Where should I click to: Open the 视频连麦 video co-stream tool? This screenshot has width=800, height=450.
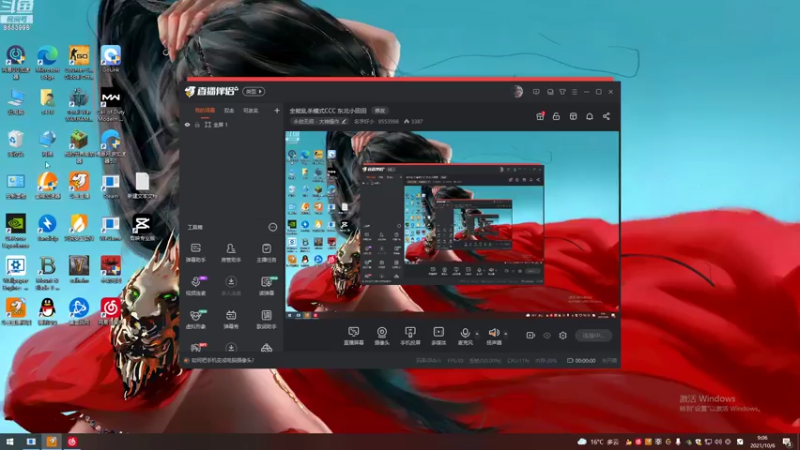point(195,286)
